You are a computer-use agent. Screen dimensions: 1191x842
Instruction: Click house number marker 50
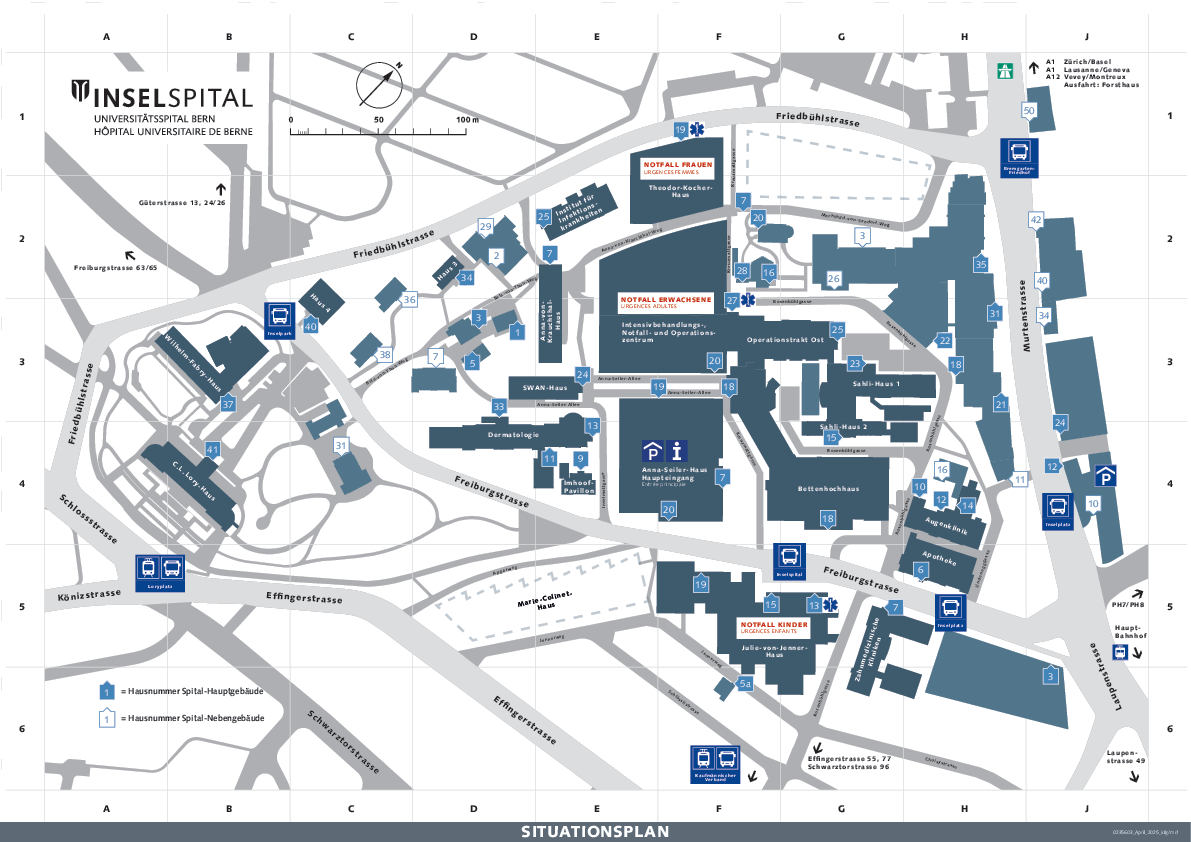(x=1029, y=111)
